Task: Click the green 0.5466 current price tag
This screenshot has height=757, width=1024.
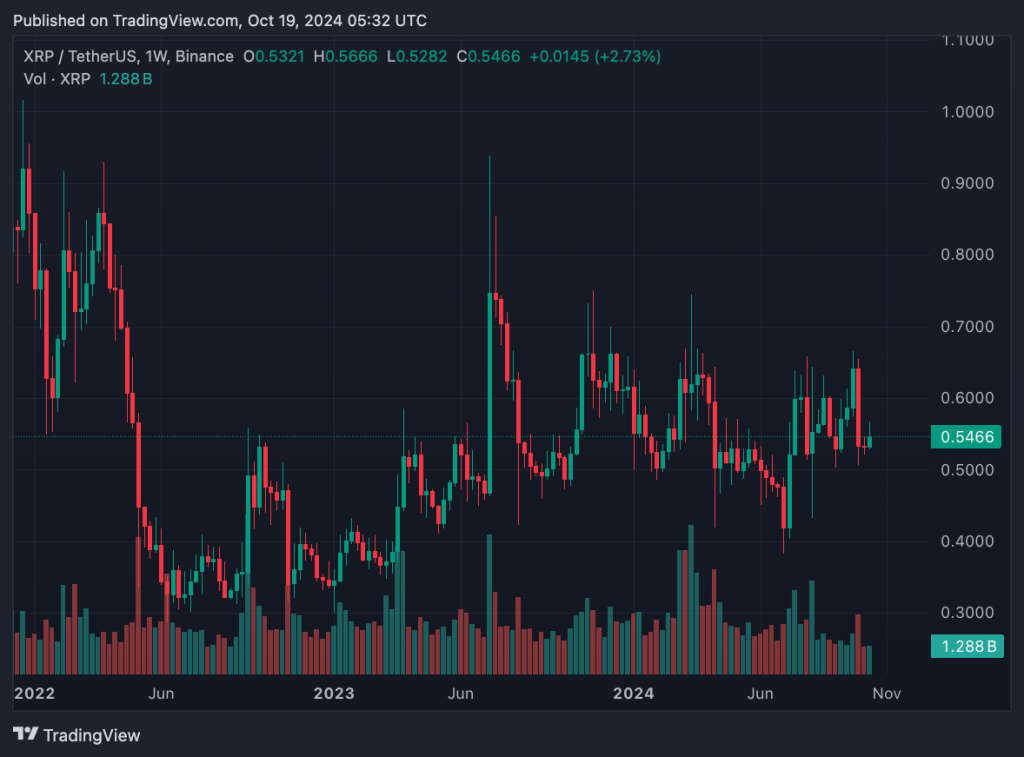Action: (967, 437)
